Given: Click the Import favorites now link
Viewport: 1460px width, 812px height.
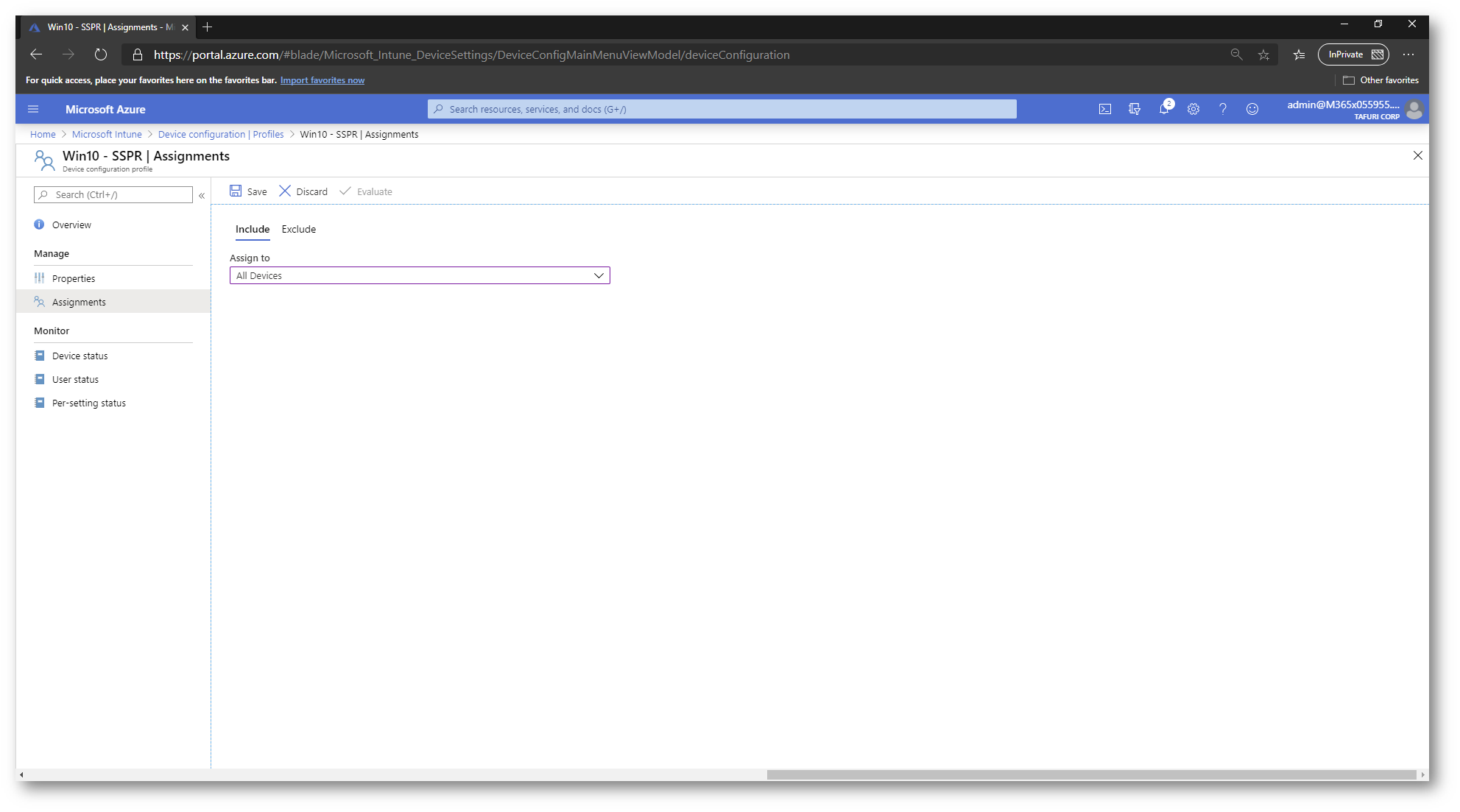Looking at the screenshot, I should point(322,80).
